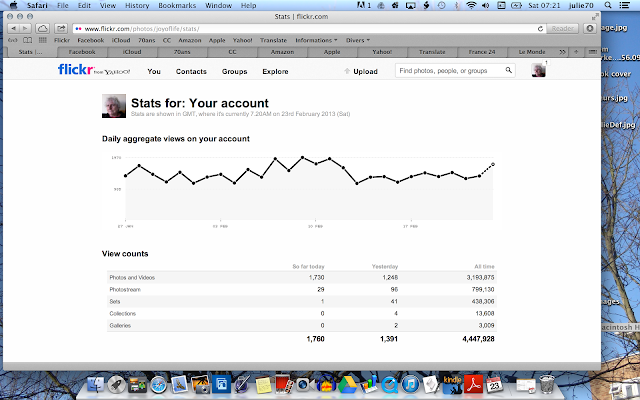Viewport: 640px width, 400px height.
Task: Open Notification Center icon in menu bar
Action: pyautogui.click(x=624, y=5)
